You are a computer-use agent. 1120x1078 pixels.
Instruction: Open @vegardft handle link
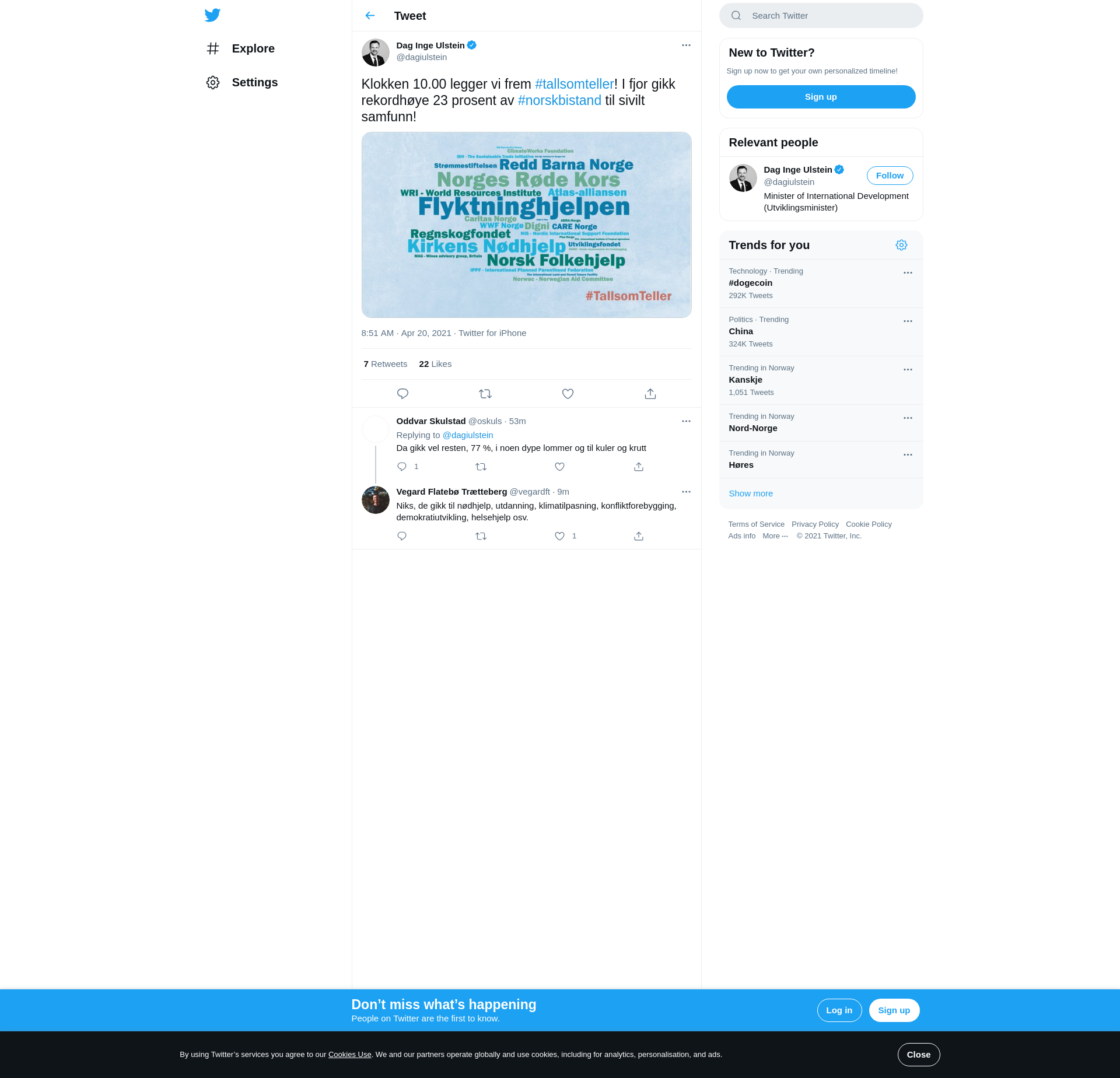point(530,492)
